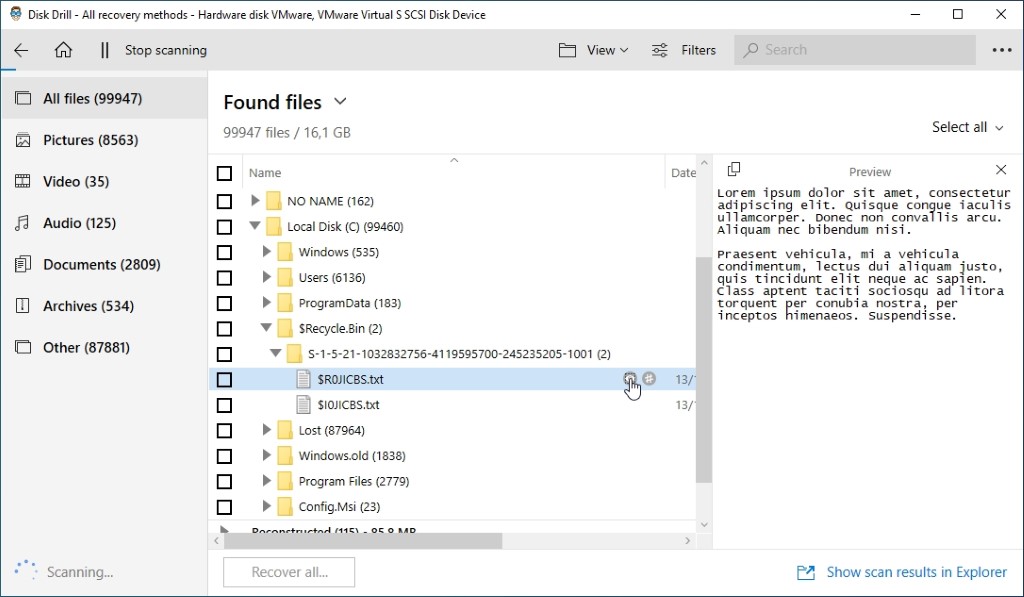Select the Other (87881) category
Image resolution: width=1024 pixels, height=597 pixels.
pos(104,347)
